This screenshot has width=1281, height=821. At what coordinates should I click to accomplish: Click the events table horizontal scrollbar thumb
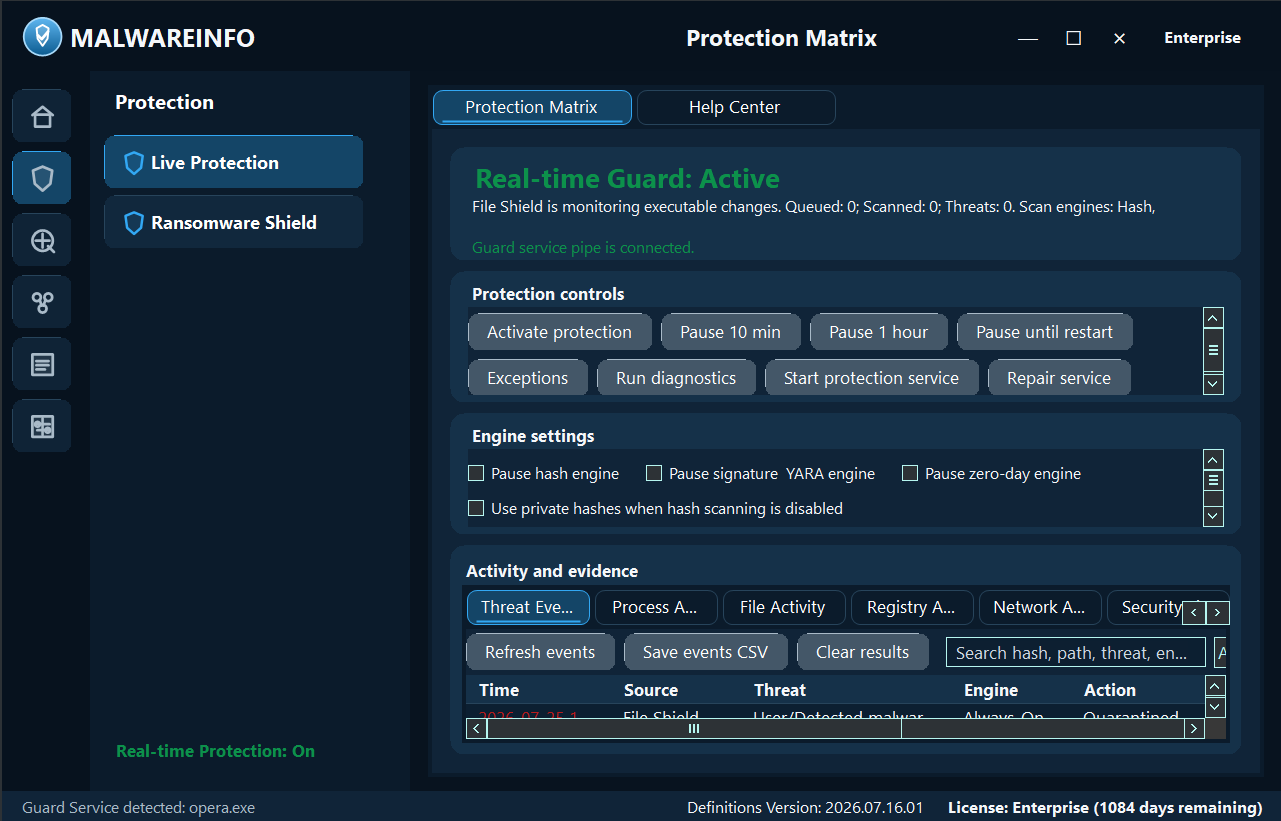click(694, 729)
